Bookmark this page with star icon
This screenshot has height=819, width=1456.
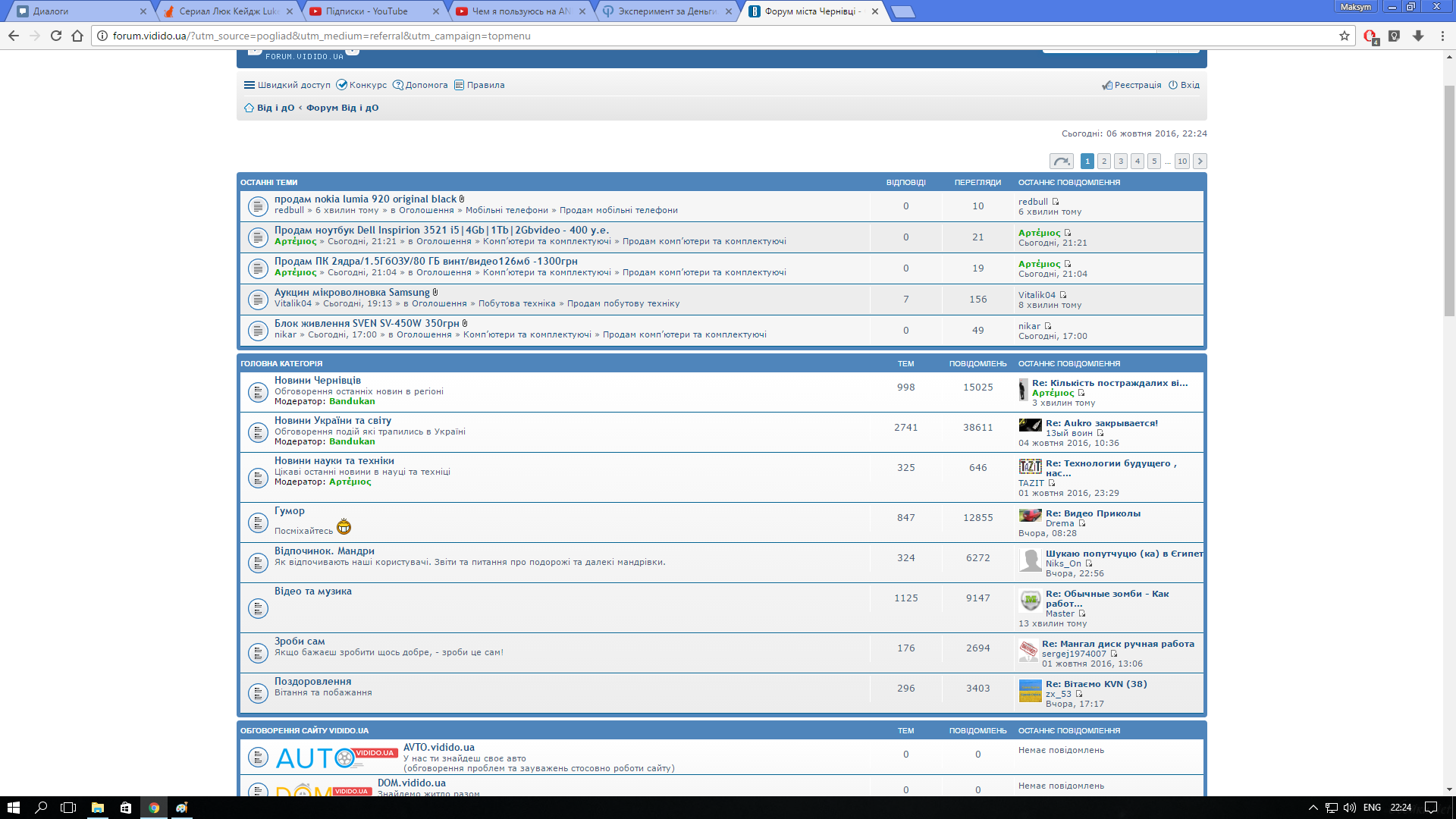point(1345,36)
